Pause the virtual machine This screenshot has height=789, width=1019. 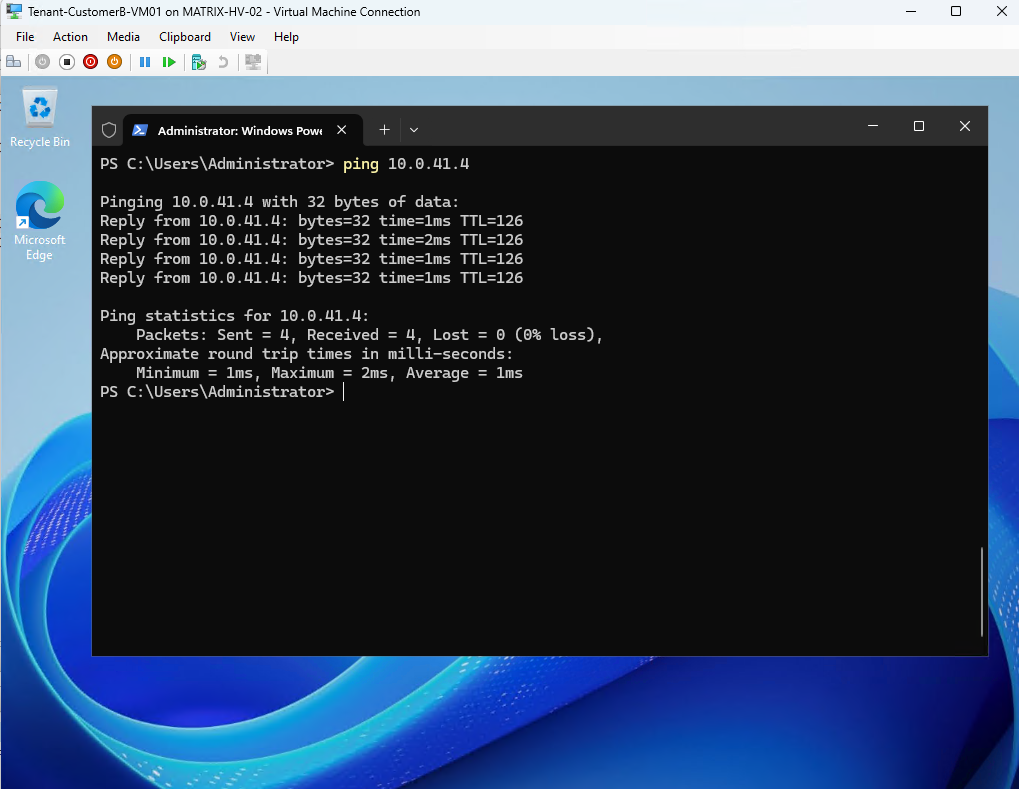pyautogui.click(x=145, y=62)
